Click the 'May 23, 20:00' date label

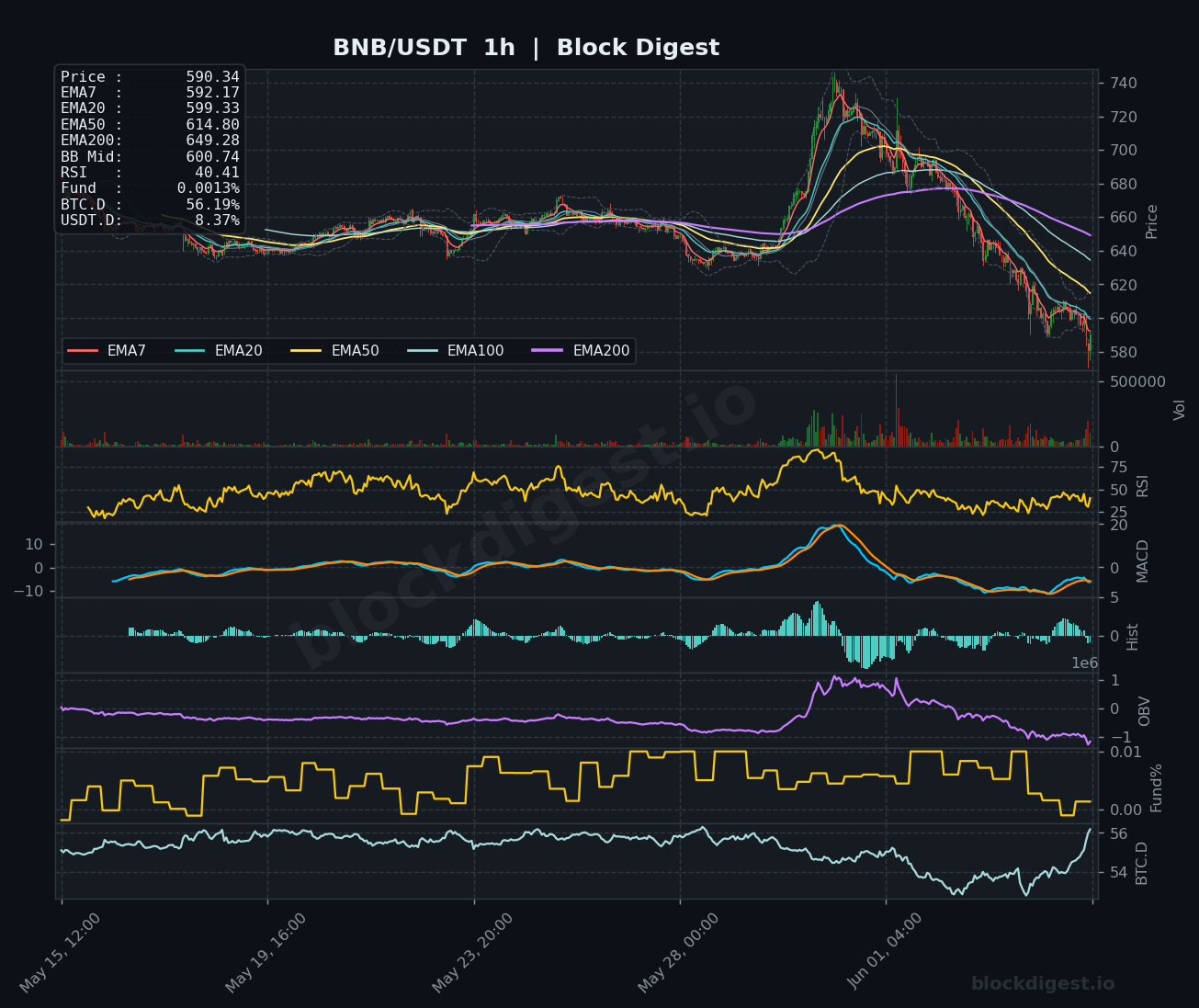473,952
